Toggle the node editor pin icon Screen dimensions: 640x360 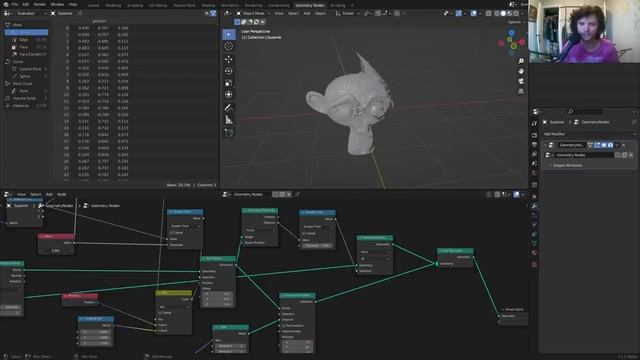point(297,194)
